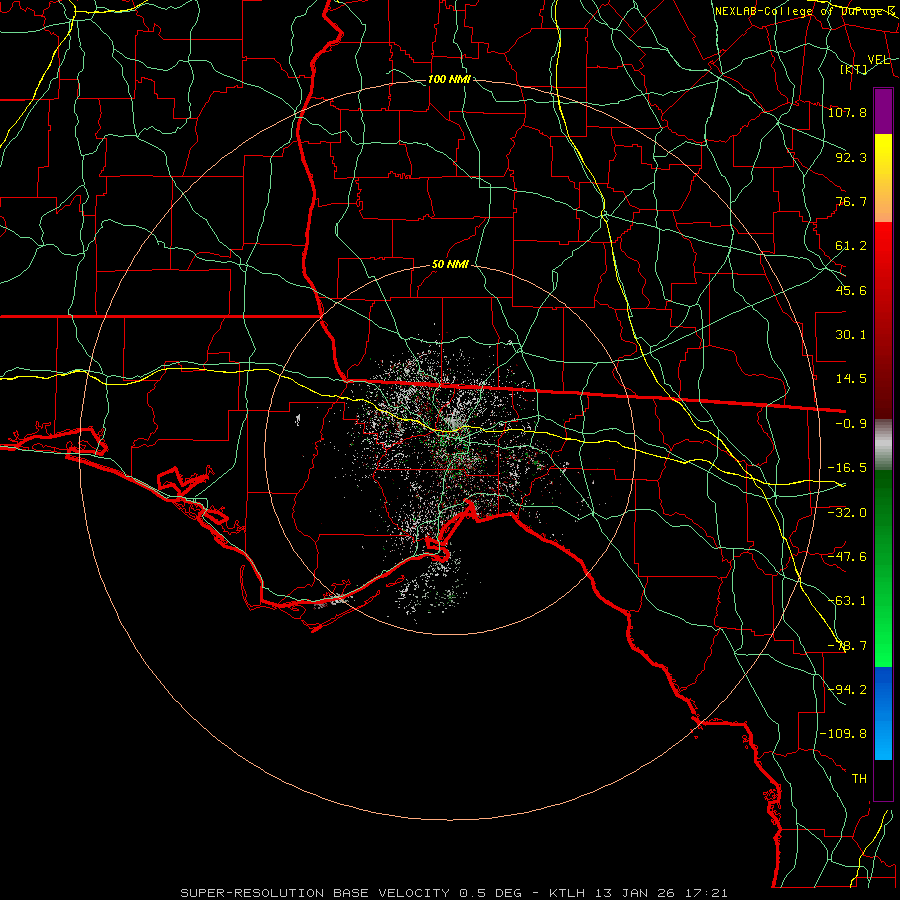Image resolution: width=900 pixels, height=900 pixels.
Task: Click the dense echo cluster at radar center
Action: pos(453,424)
